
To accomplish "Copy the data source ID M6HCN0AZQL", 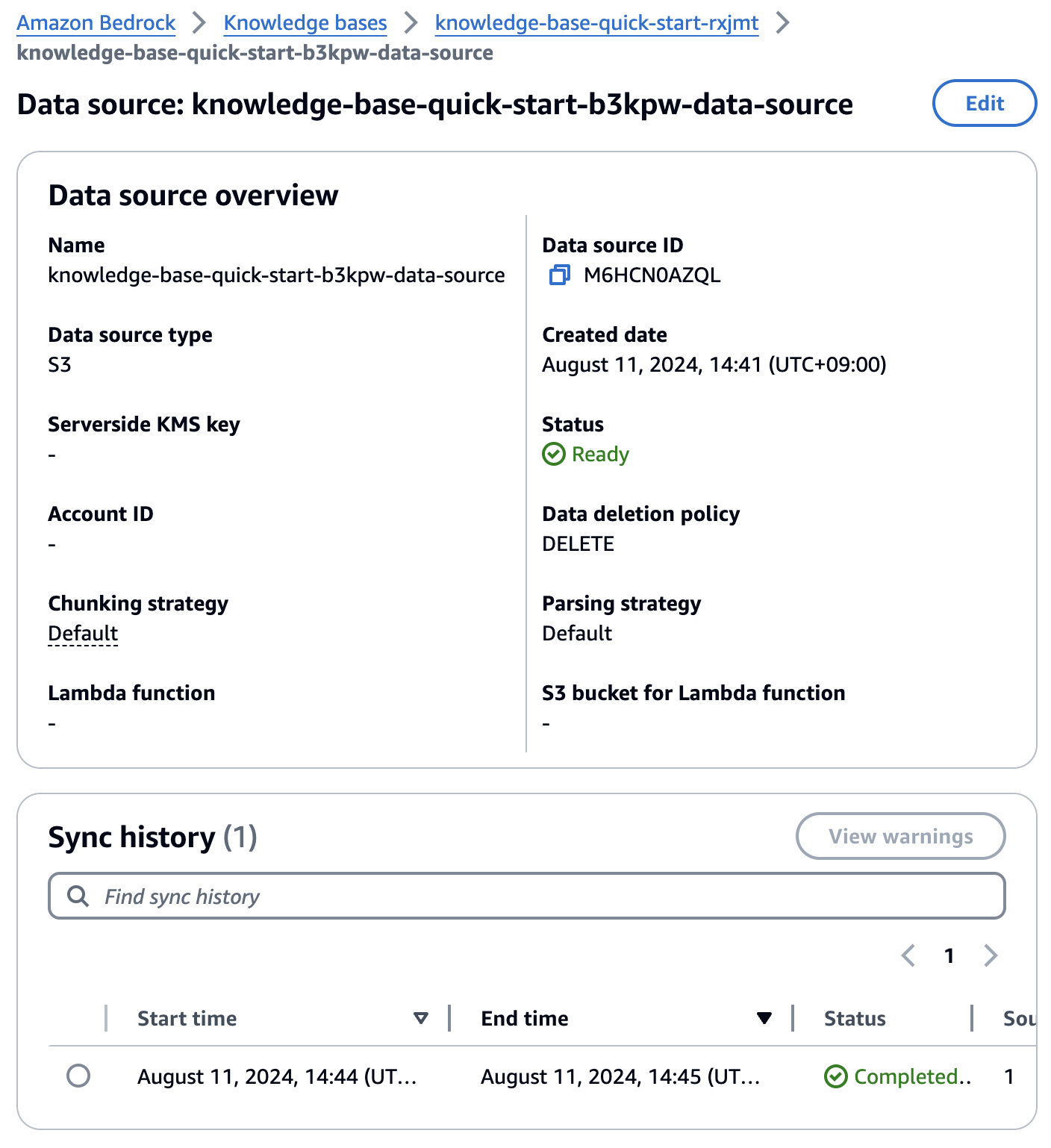I will point(559,275).
